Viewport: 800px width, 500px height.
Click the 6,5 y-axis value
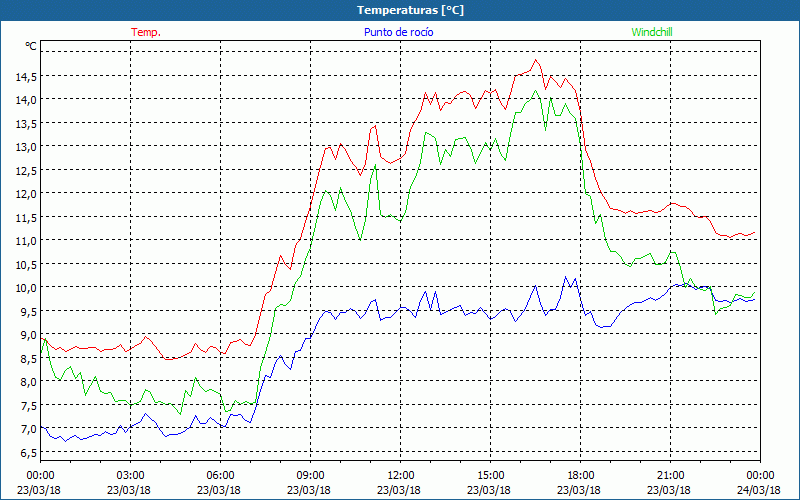(29, 453)
